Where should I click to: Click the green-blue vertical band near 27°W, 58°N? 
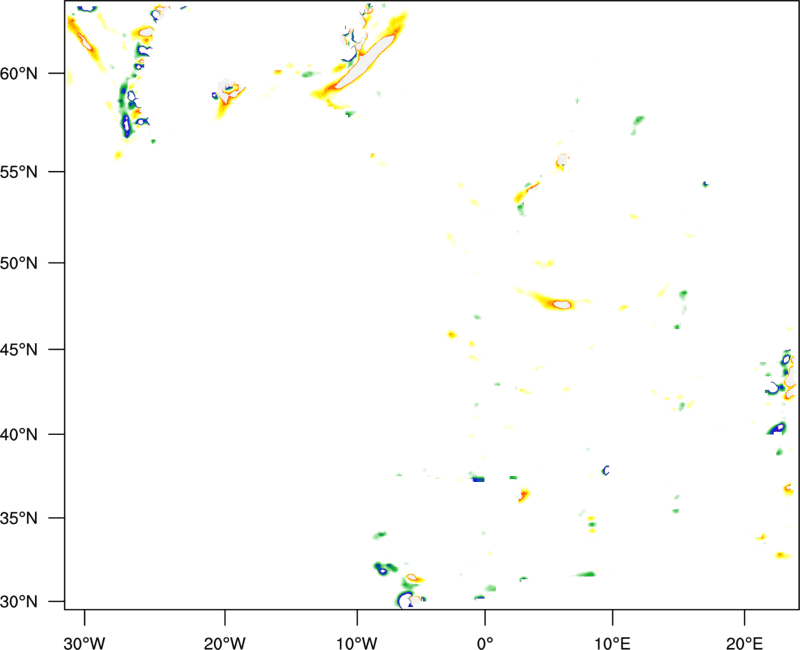click(127, 110)
